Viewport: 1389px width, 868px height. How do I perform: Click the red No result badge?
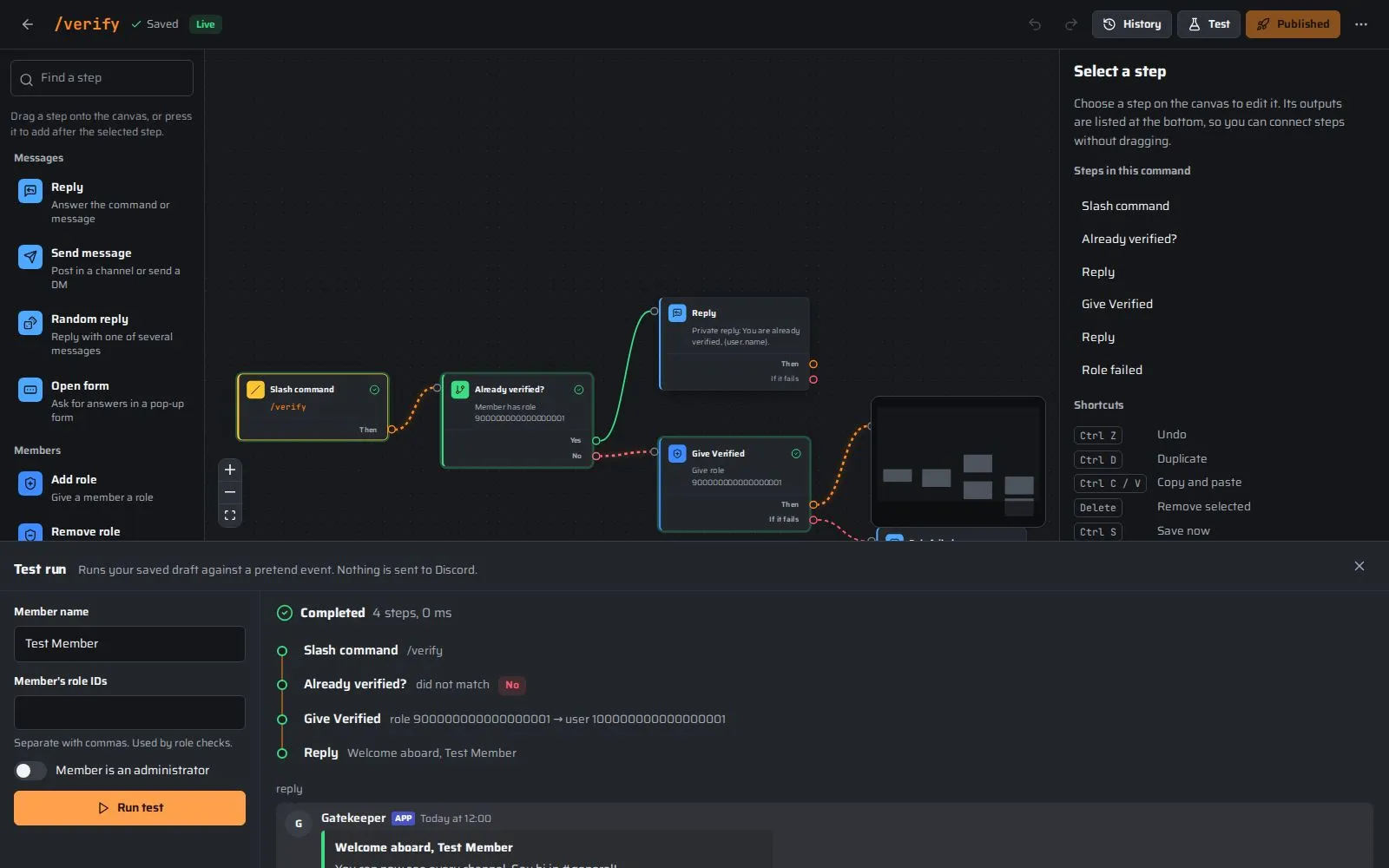(x=512, y=685)
